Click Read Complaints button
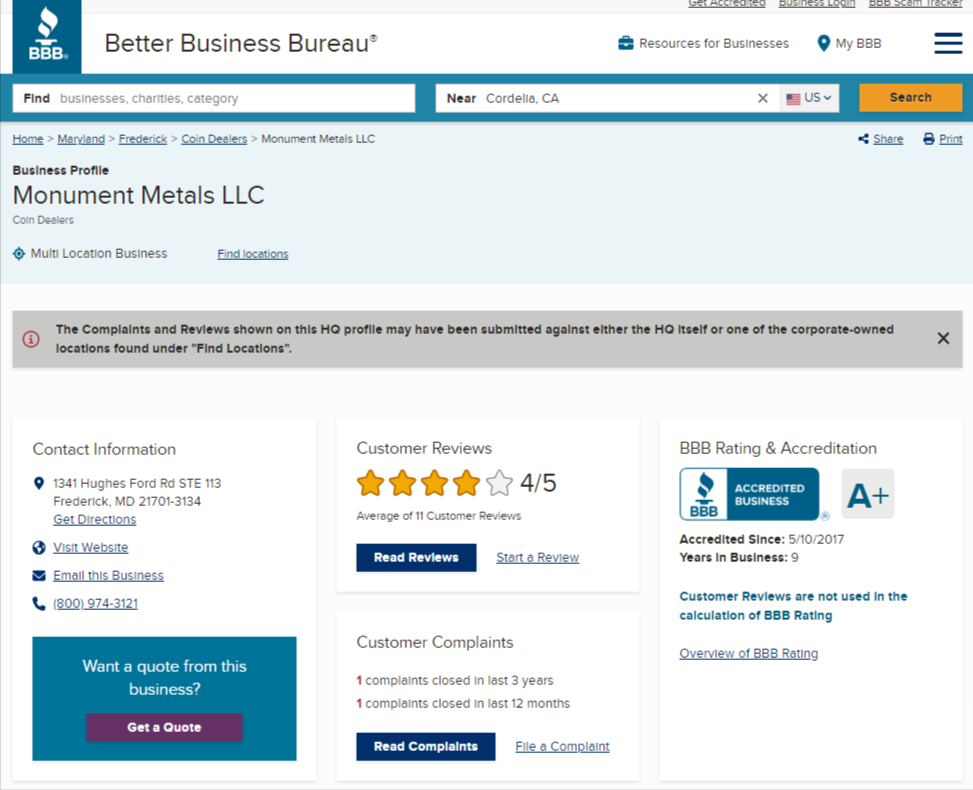973x790 pixels. tap(426, 747)
